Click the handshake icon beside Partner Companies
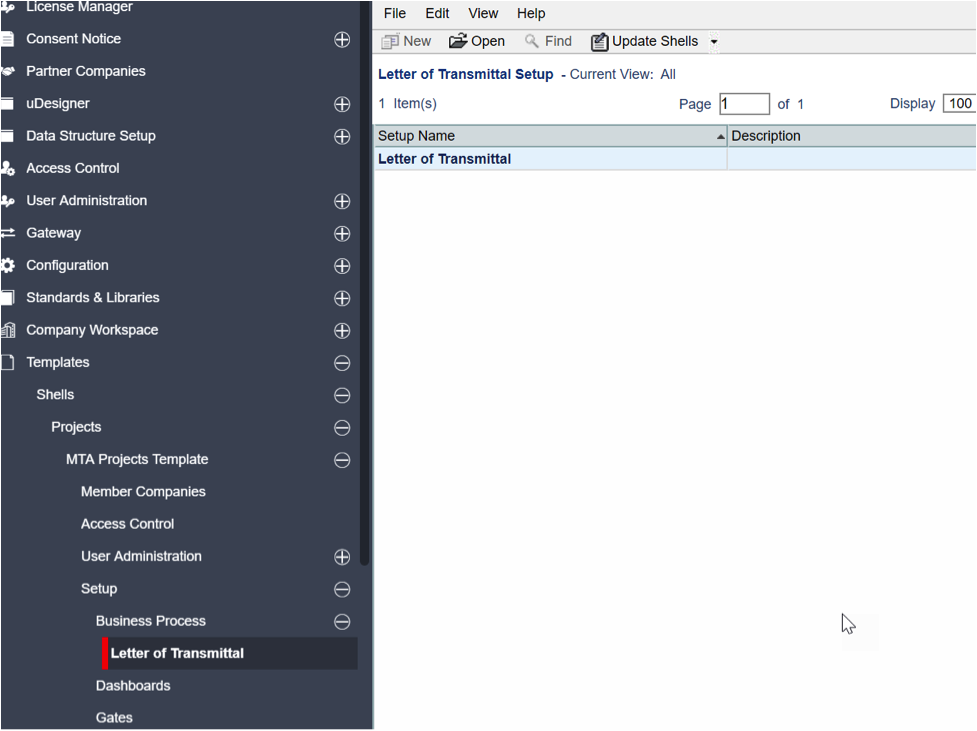This screenshot has height=731, width=977. click(7, 72)
